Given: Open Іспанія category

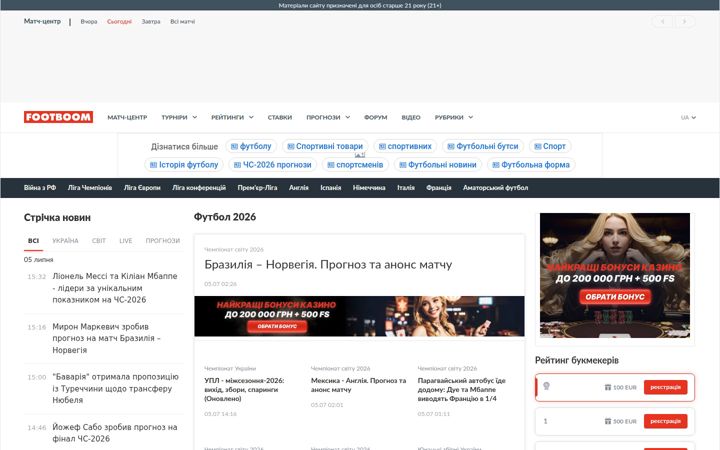Looking at the screenshot, I should click(x=331, y=188).
